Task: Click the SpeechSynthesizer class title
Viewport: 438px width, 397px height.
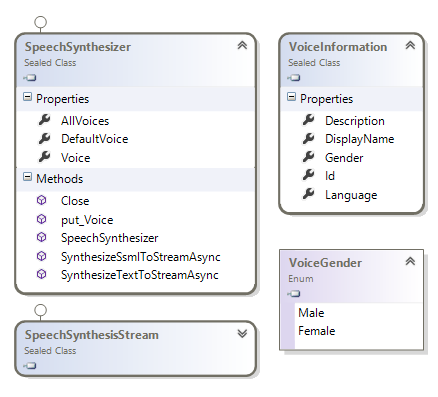Action: click(x=78, y=47)
